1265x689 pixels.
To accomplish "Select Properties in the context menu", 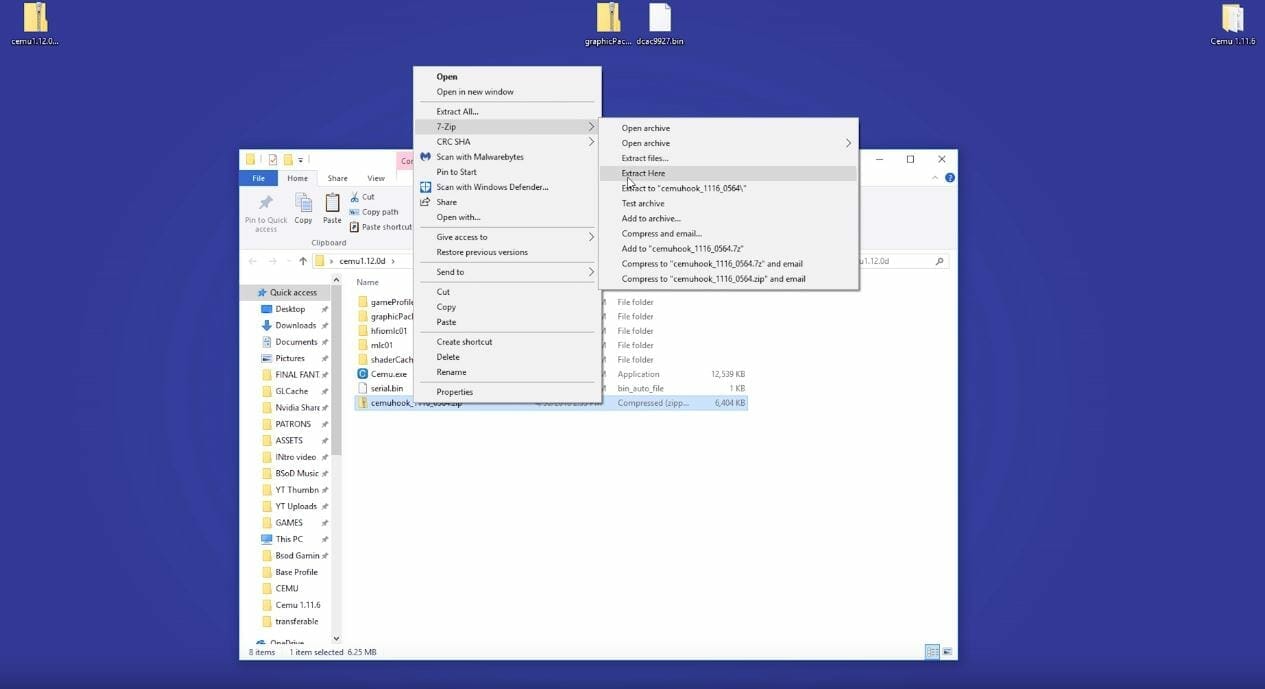I will tap(454, 392).
